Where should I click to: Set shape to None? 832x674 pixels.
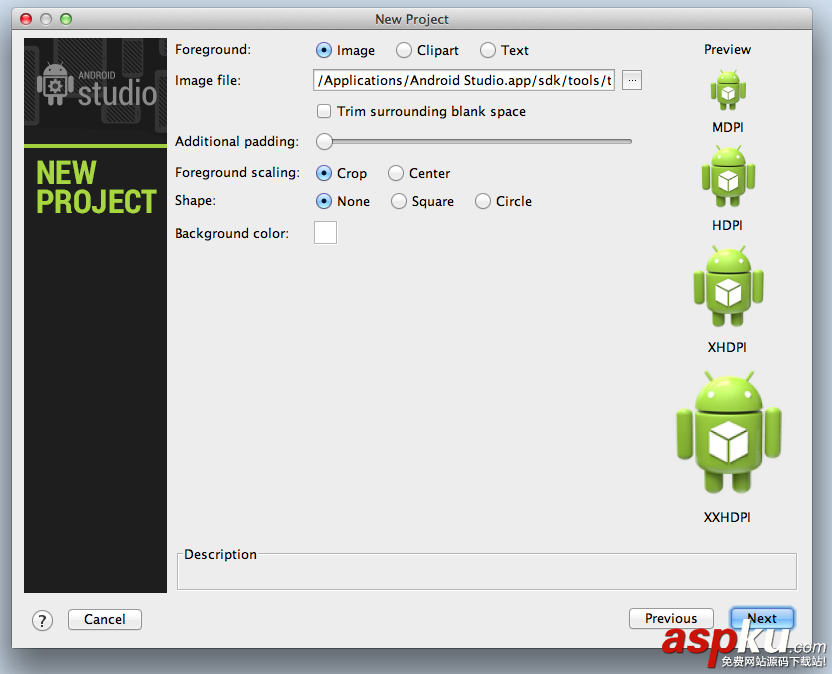(x=323, y=201)
